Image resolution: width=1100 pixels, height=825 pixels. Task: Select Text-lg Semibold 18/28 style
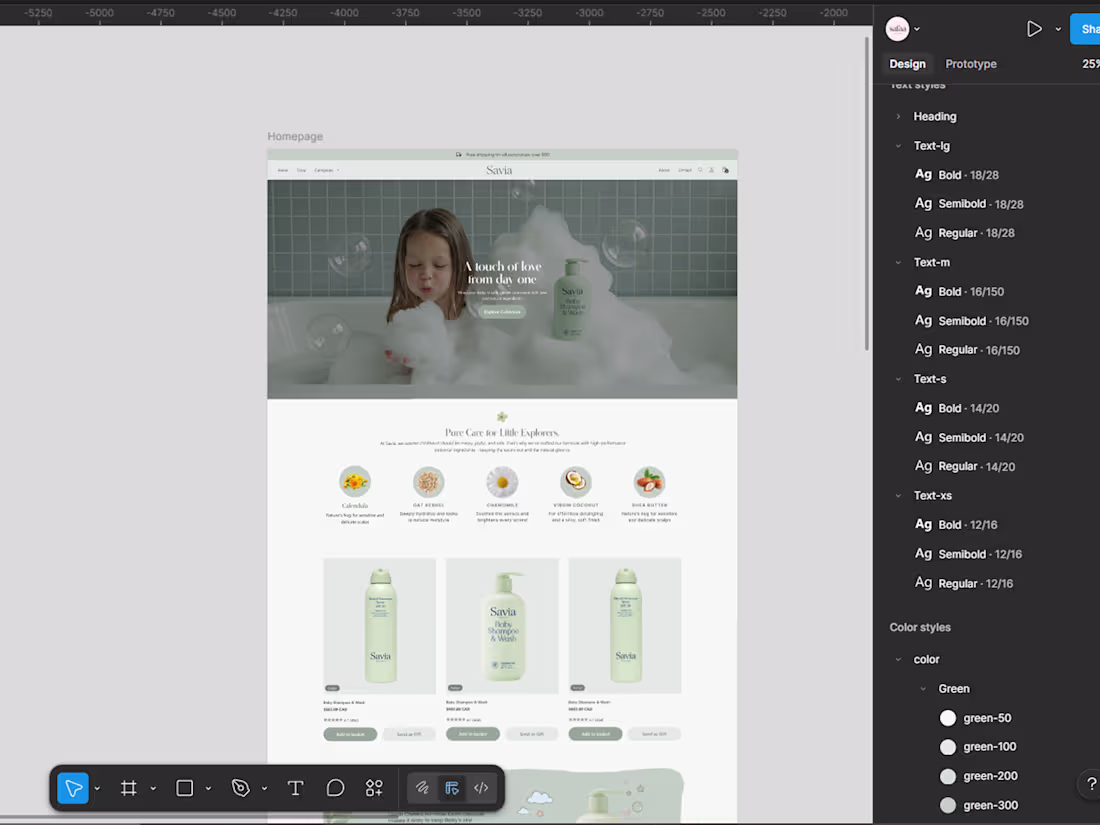969,203
